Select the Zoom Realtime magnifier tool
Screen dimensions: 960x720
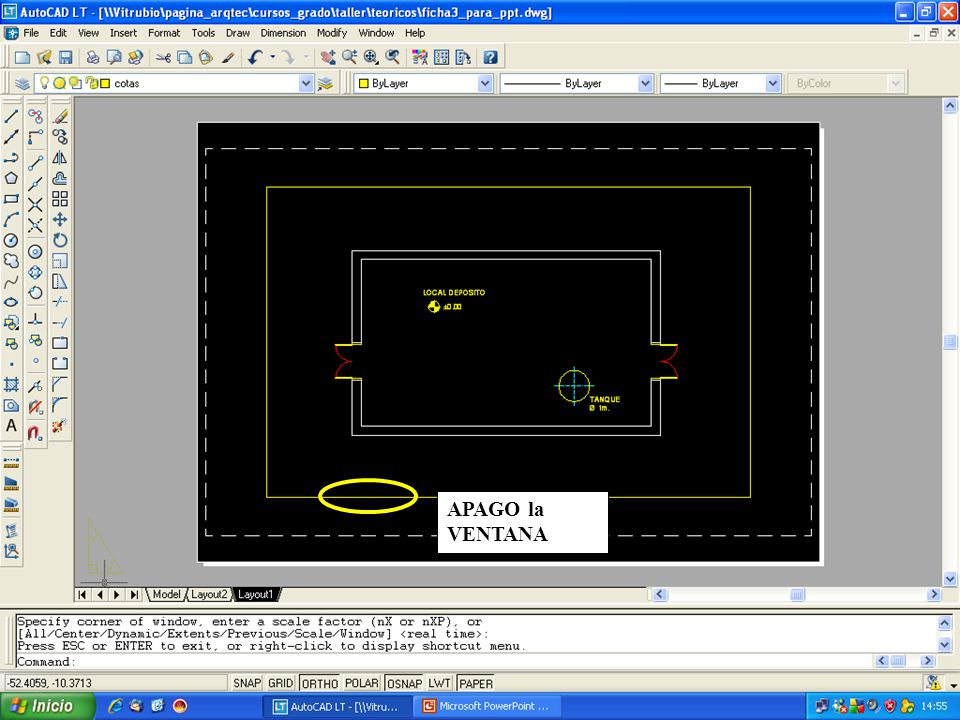coord(350,58)
